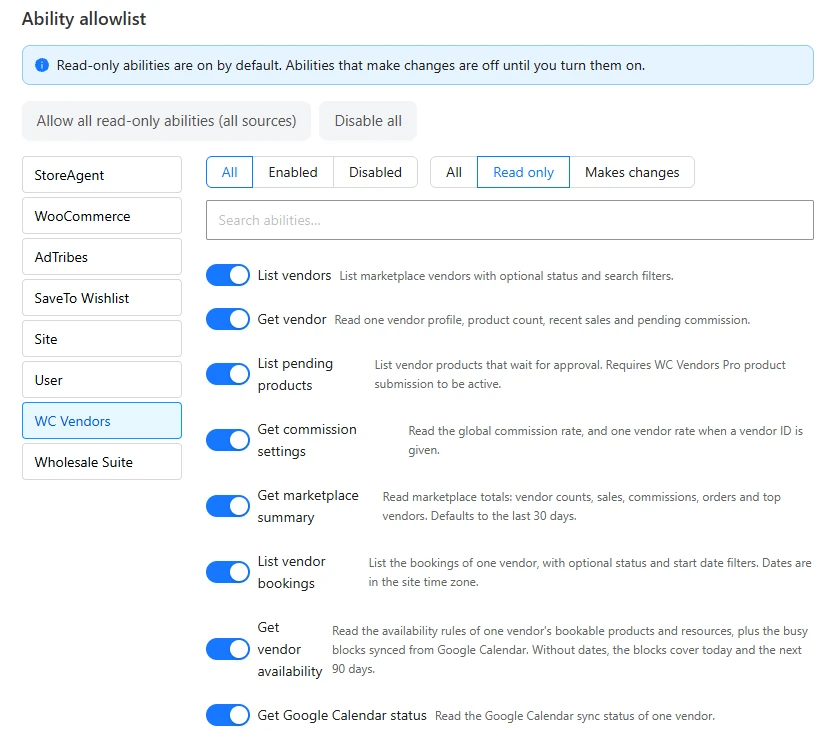Click Allow all read-only abilities button
The height and width of the screenshot is (732, 831).
click(x=166, y=121)
